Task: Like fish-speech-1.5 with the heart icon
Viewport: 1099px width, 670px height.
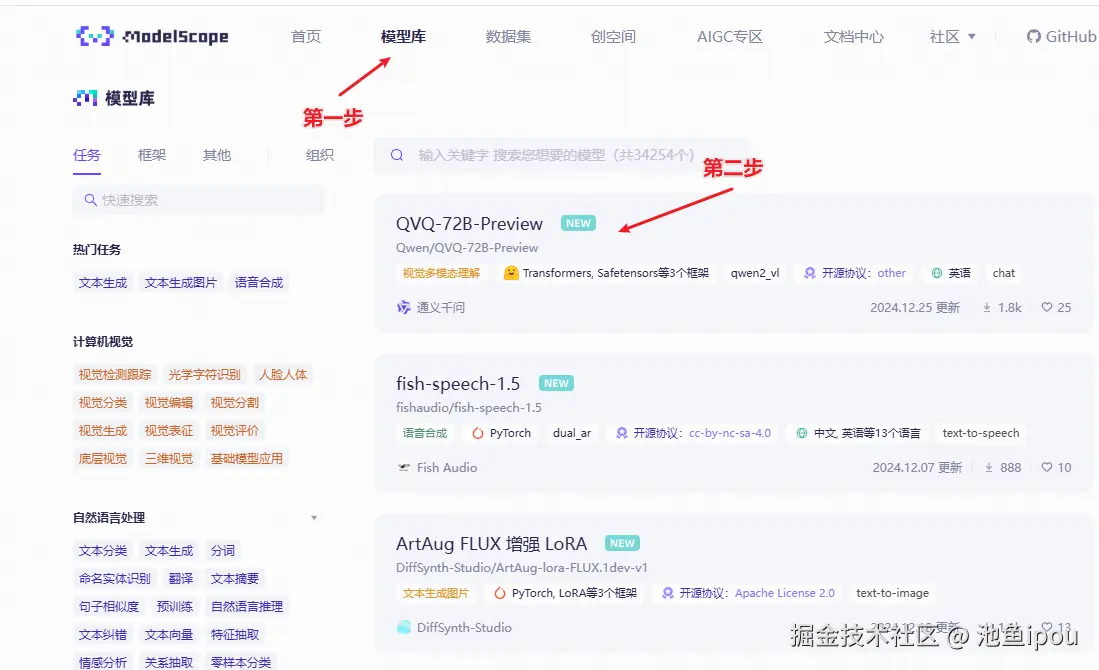Action: [x=1046, y=467]
